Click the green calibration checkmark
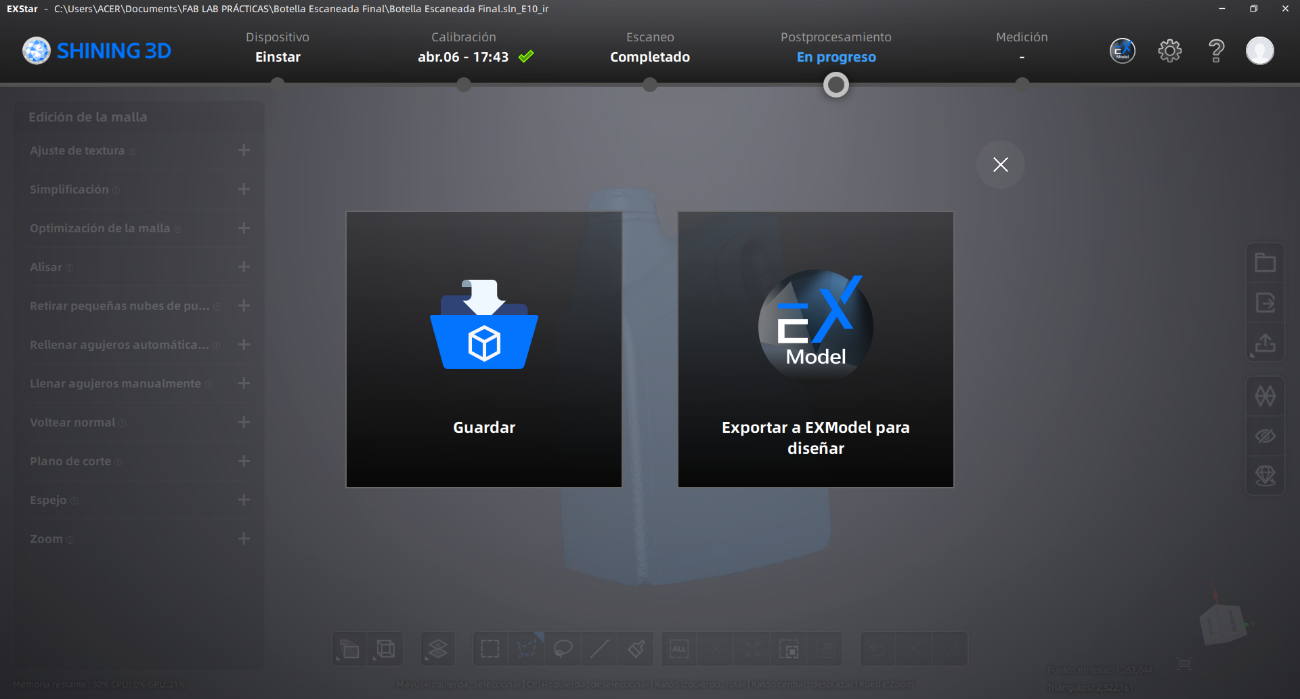Viewport: 1300px width, 699px height. 526,57
